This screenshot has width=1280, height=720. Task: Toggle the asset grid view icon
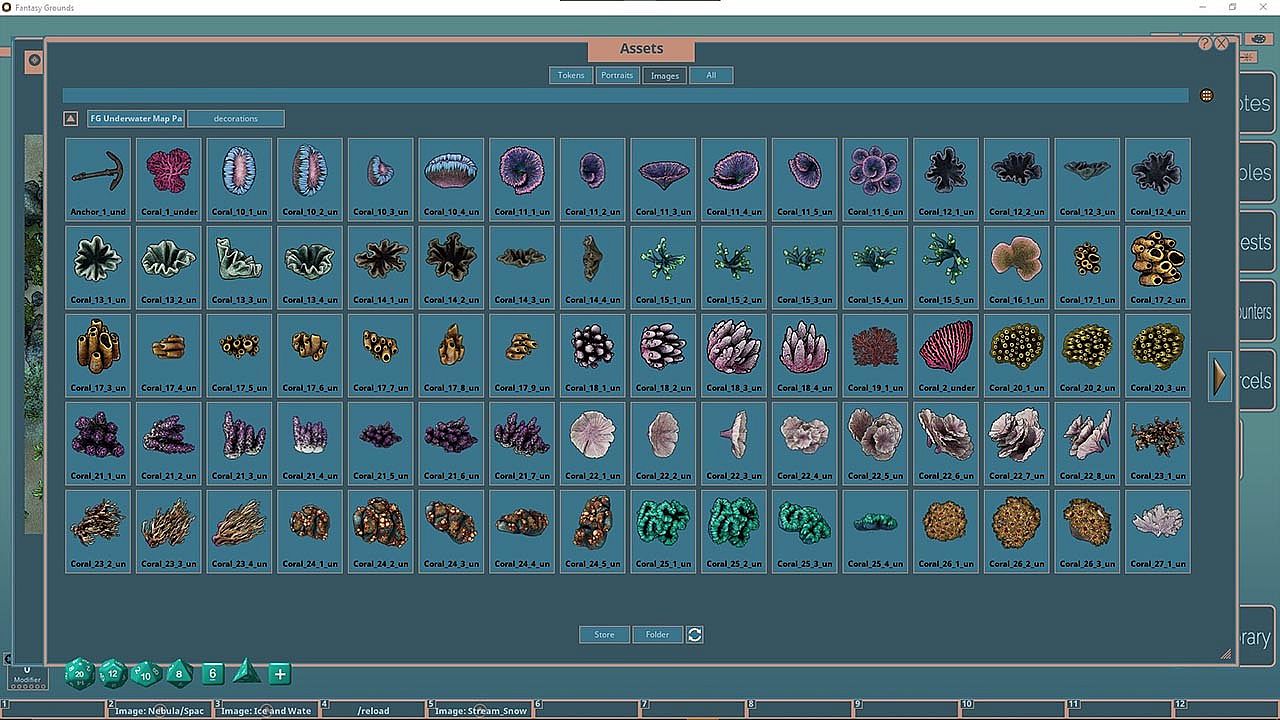click(1207, 96)
